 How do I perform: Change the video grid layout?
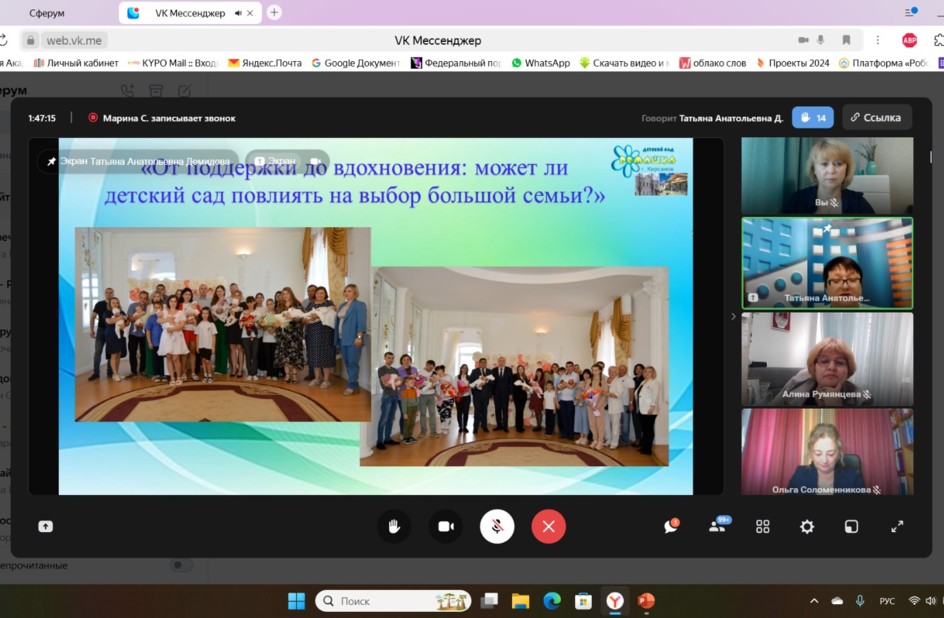[x=763, y=527]
